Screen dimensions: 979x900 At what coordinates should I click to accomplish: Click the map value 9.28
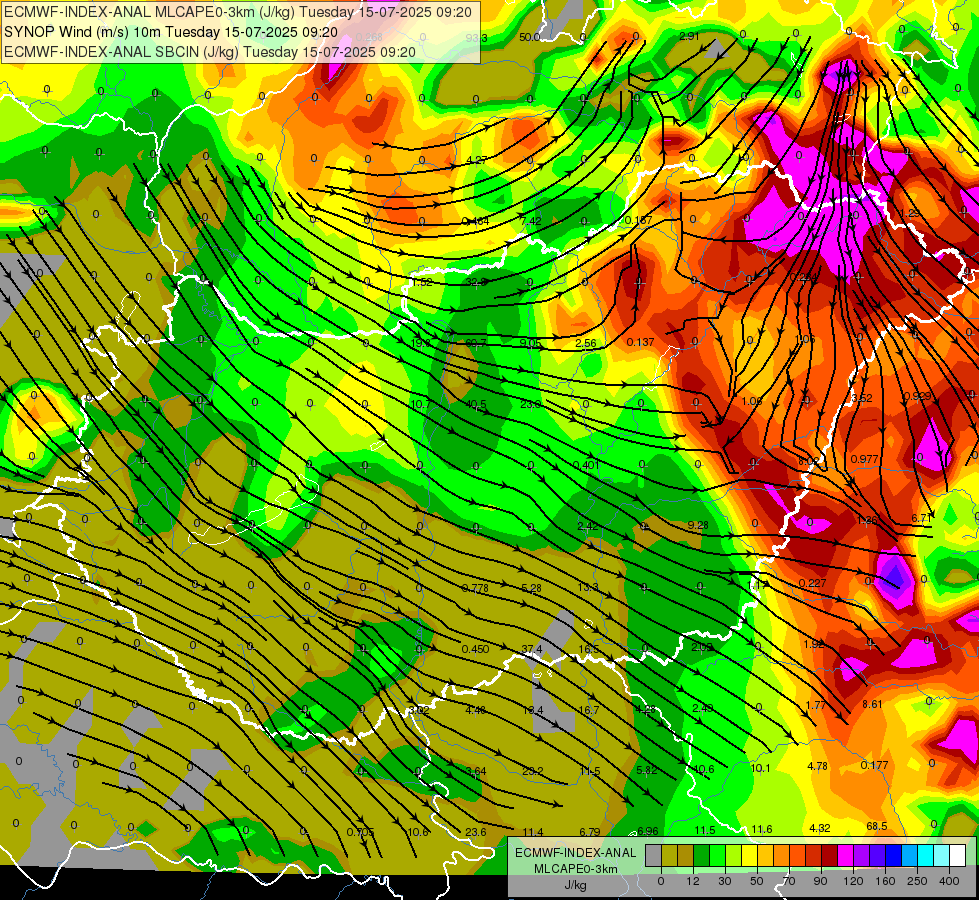(697, 525)
